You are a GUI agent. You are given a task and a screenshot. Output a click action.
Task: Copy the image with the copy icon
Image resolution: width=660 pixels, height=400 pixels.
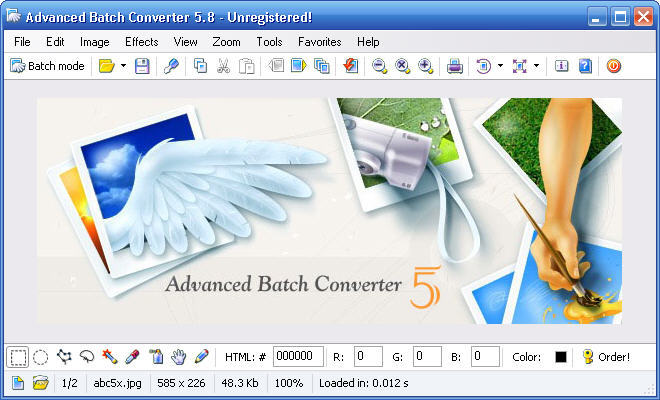(x=200, y=66)
